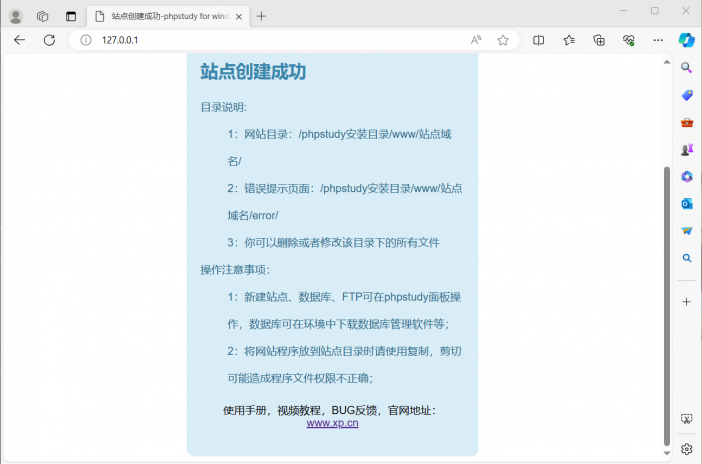Open sidebar blue magnifier icon

coord(687,258)
